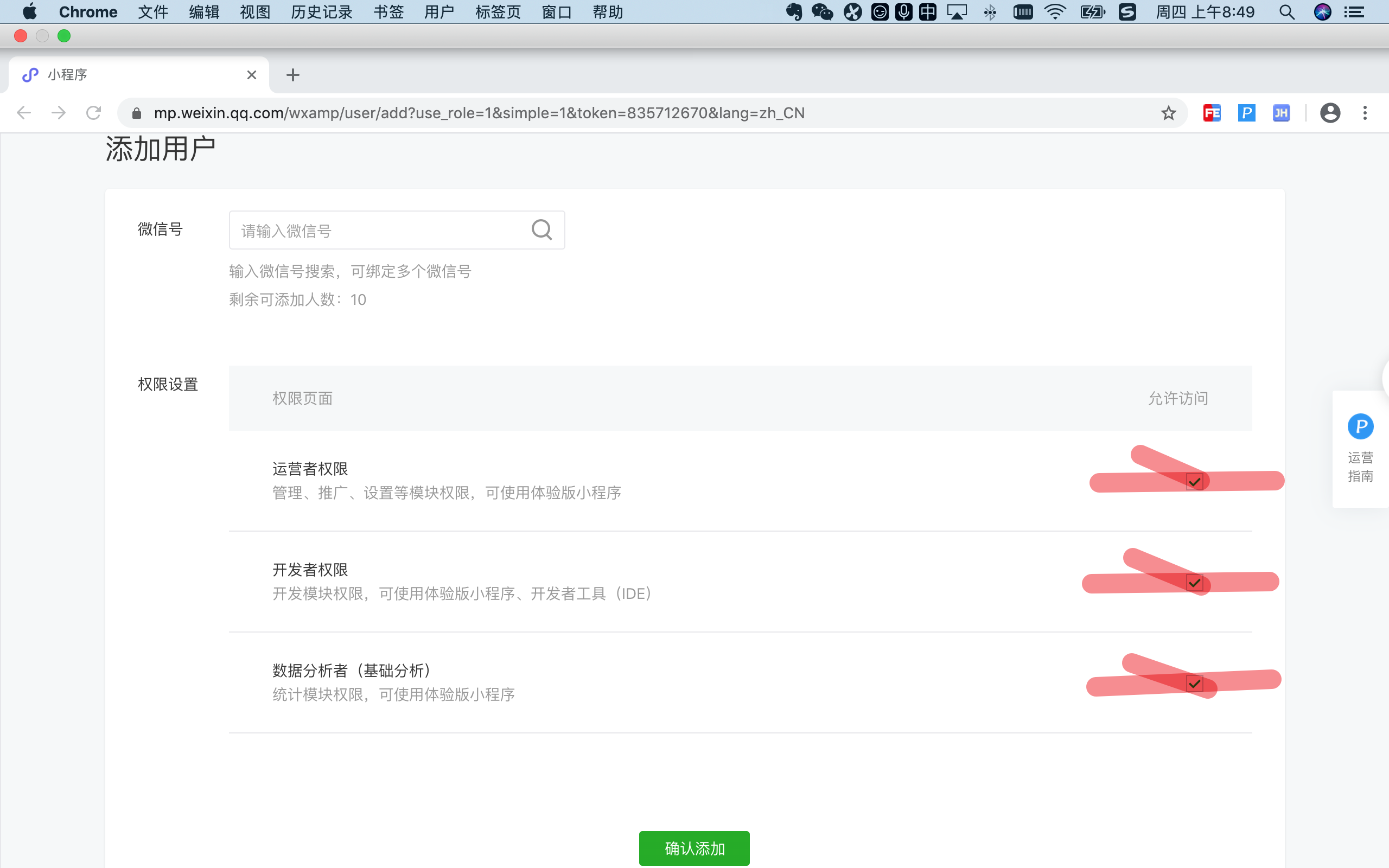This screenshot has width=1389, height=868.
Task: Open Chrome profile avatar
Action: pos(1330,113)
